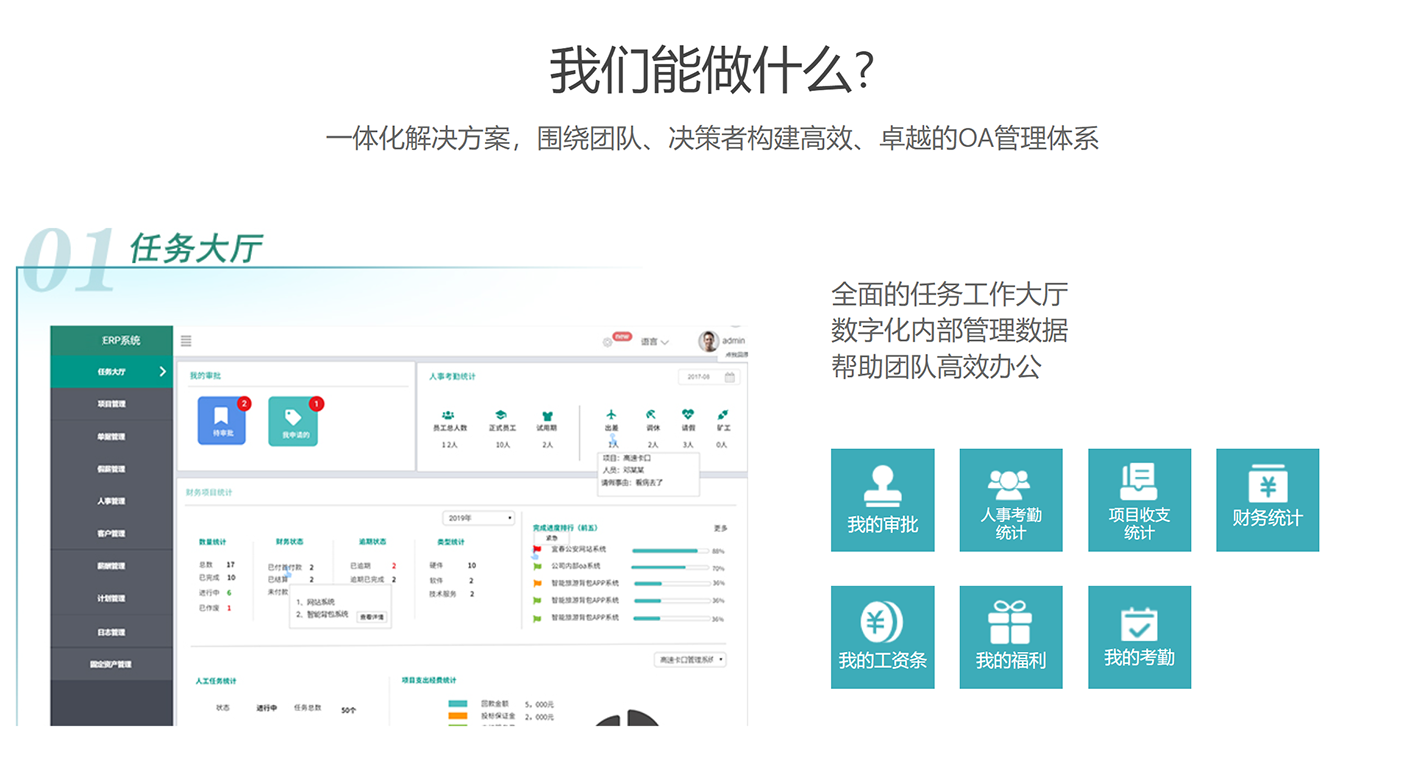
Task: Open the 我的审批 stamp tile
Action: click(x=882, y=500)
